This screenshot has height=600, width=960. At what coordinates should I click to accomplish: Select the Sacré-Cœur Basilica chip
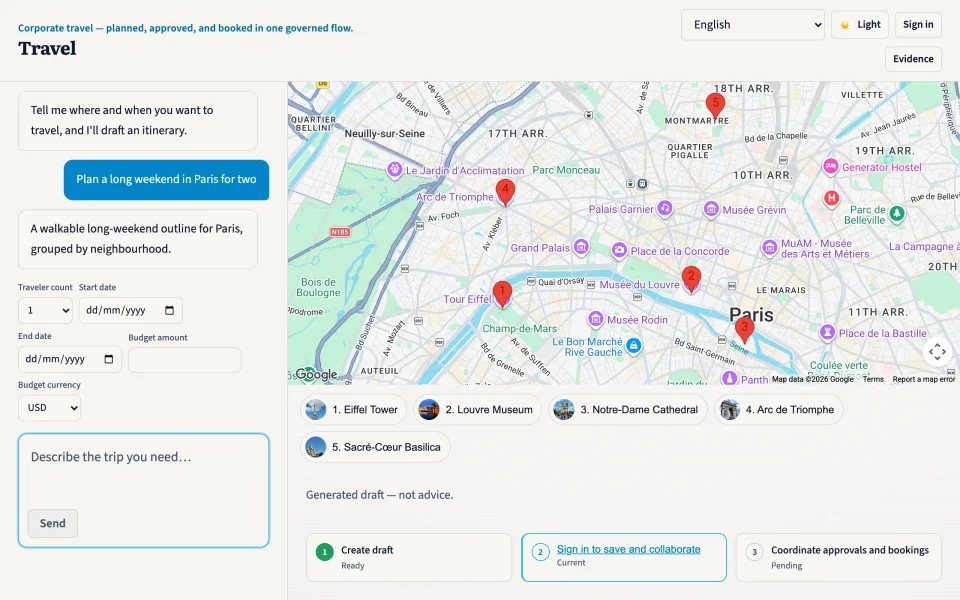pyautogui.click(x=375, y=448)
